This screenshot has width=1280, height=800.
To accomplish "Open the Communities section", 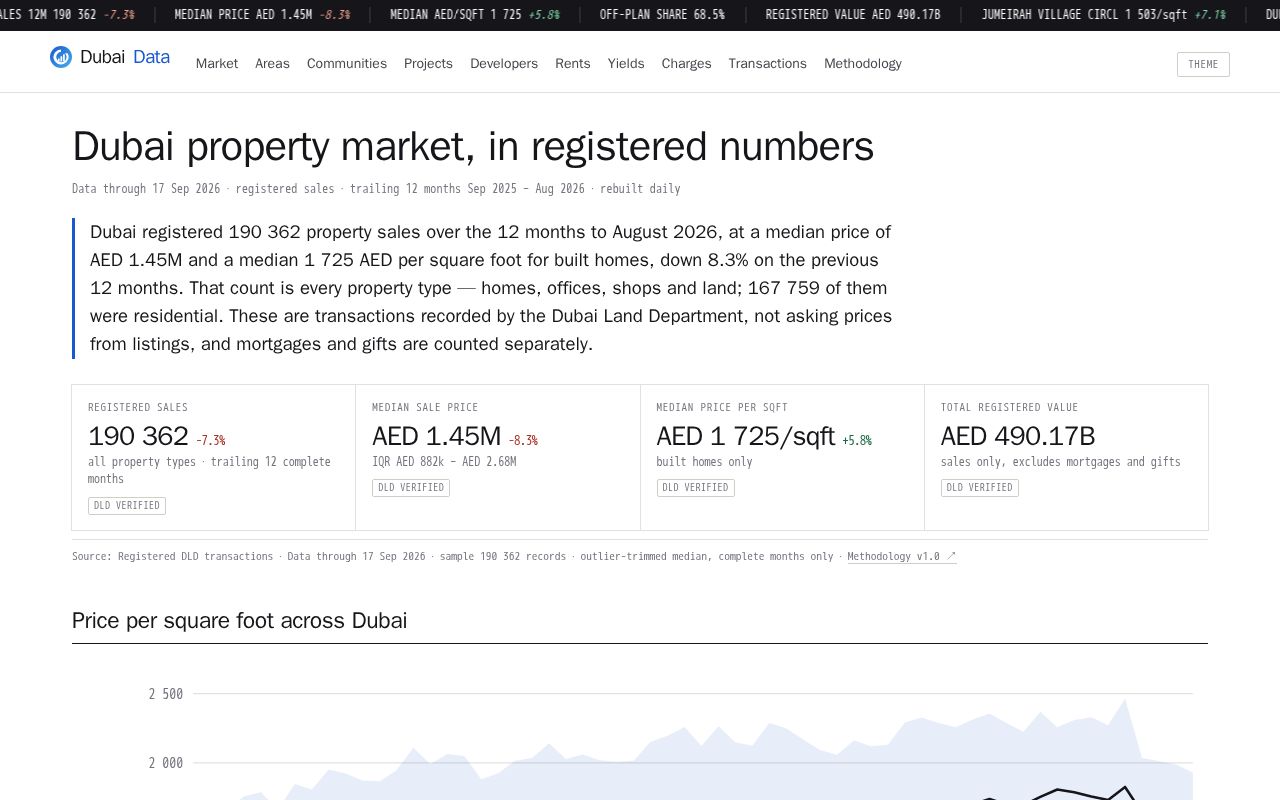I will click(347, 63).
